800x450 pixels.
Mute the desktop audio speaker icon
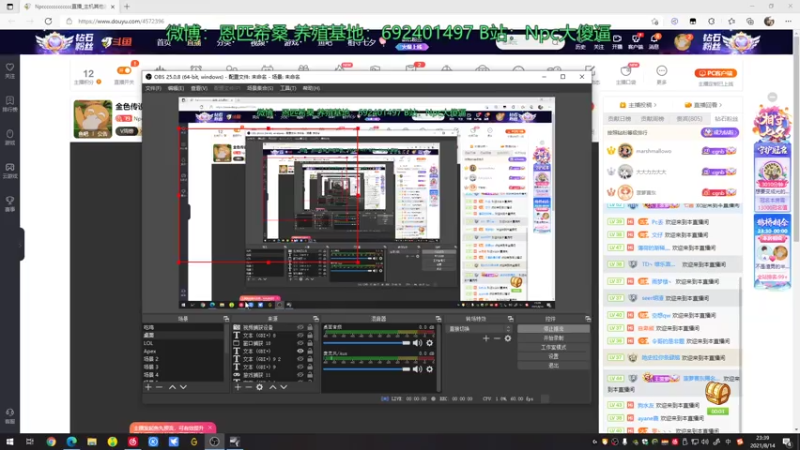click(417, 343)
